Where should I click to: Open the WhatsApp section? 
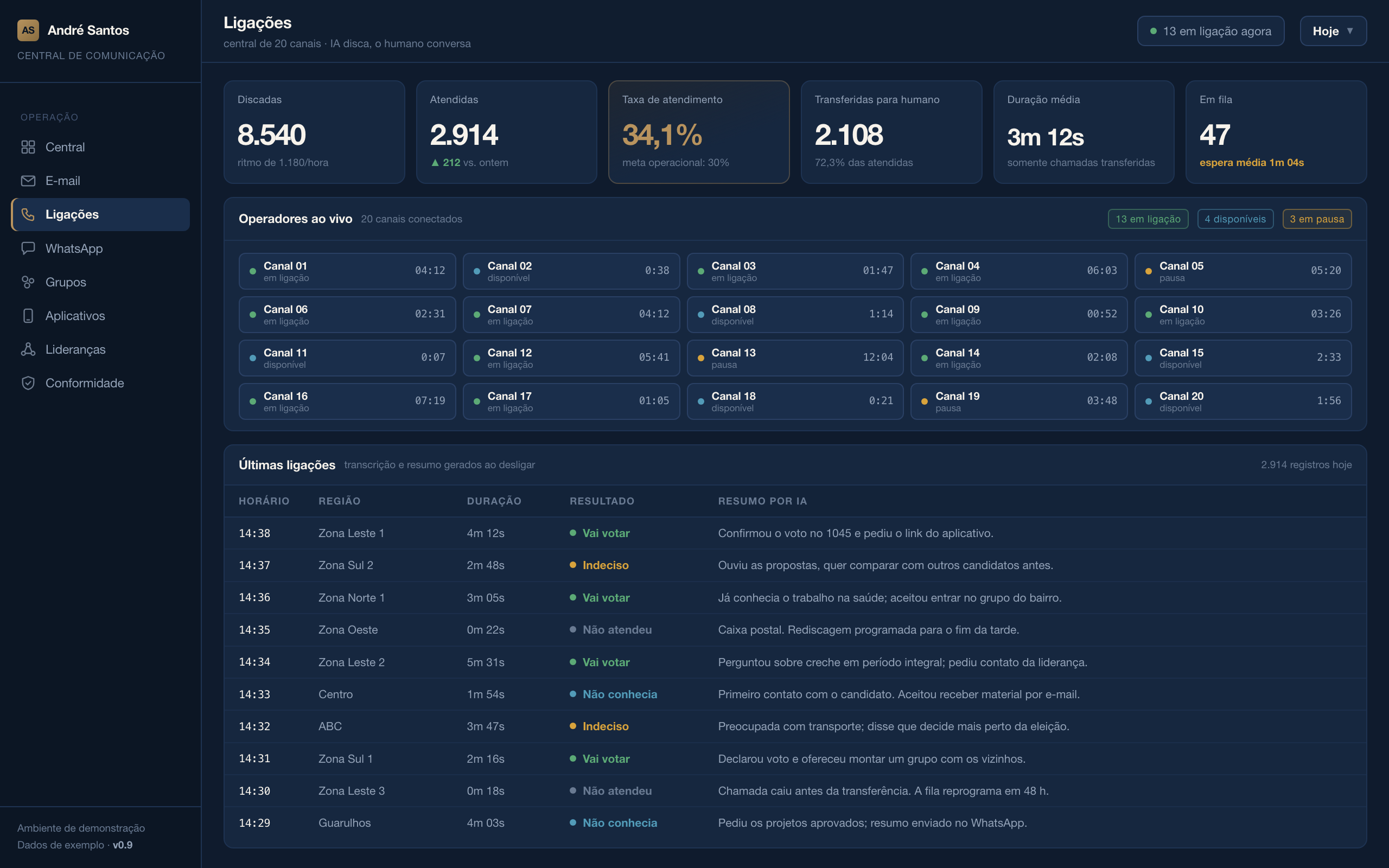pyautogui.click(x=100, y=248)
